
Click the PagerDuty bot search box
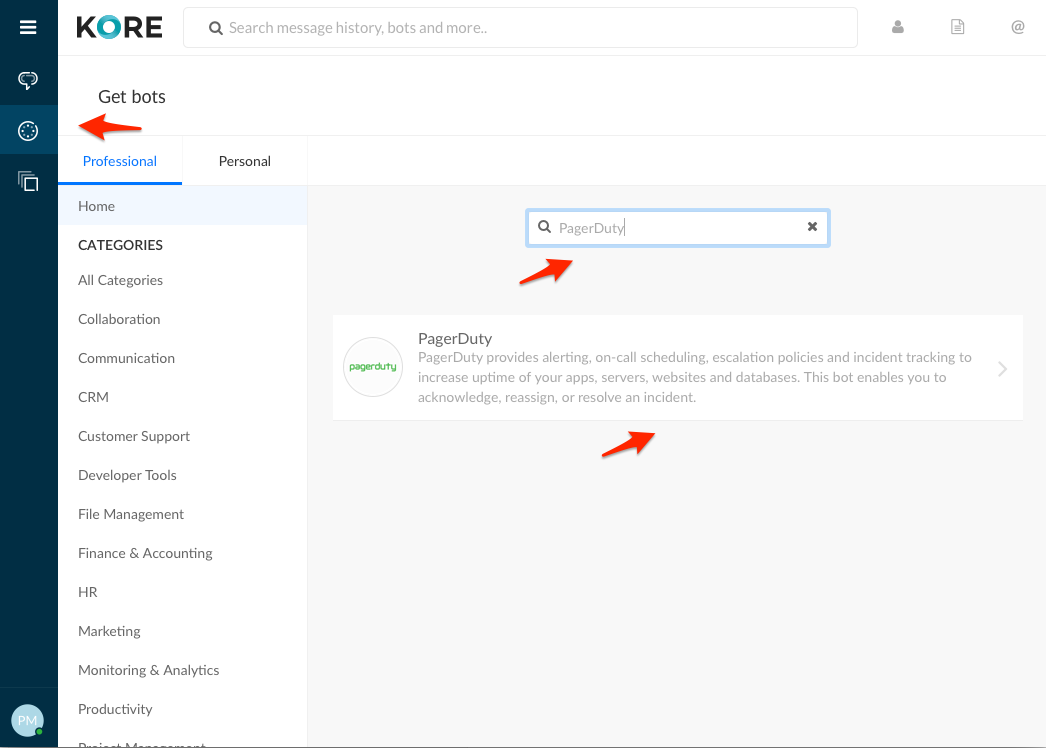pos(678,228)
